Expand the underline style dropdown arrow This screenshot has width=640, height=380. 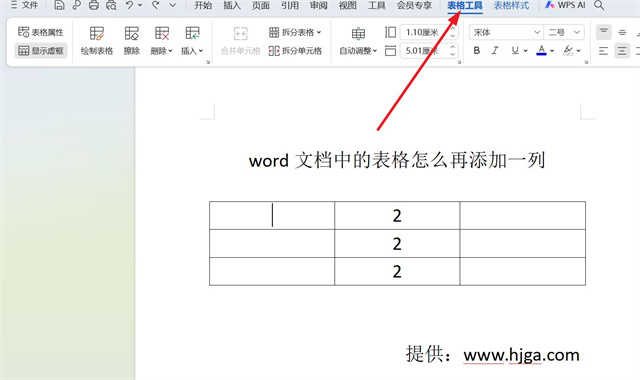[526, 51]
